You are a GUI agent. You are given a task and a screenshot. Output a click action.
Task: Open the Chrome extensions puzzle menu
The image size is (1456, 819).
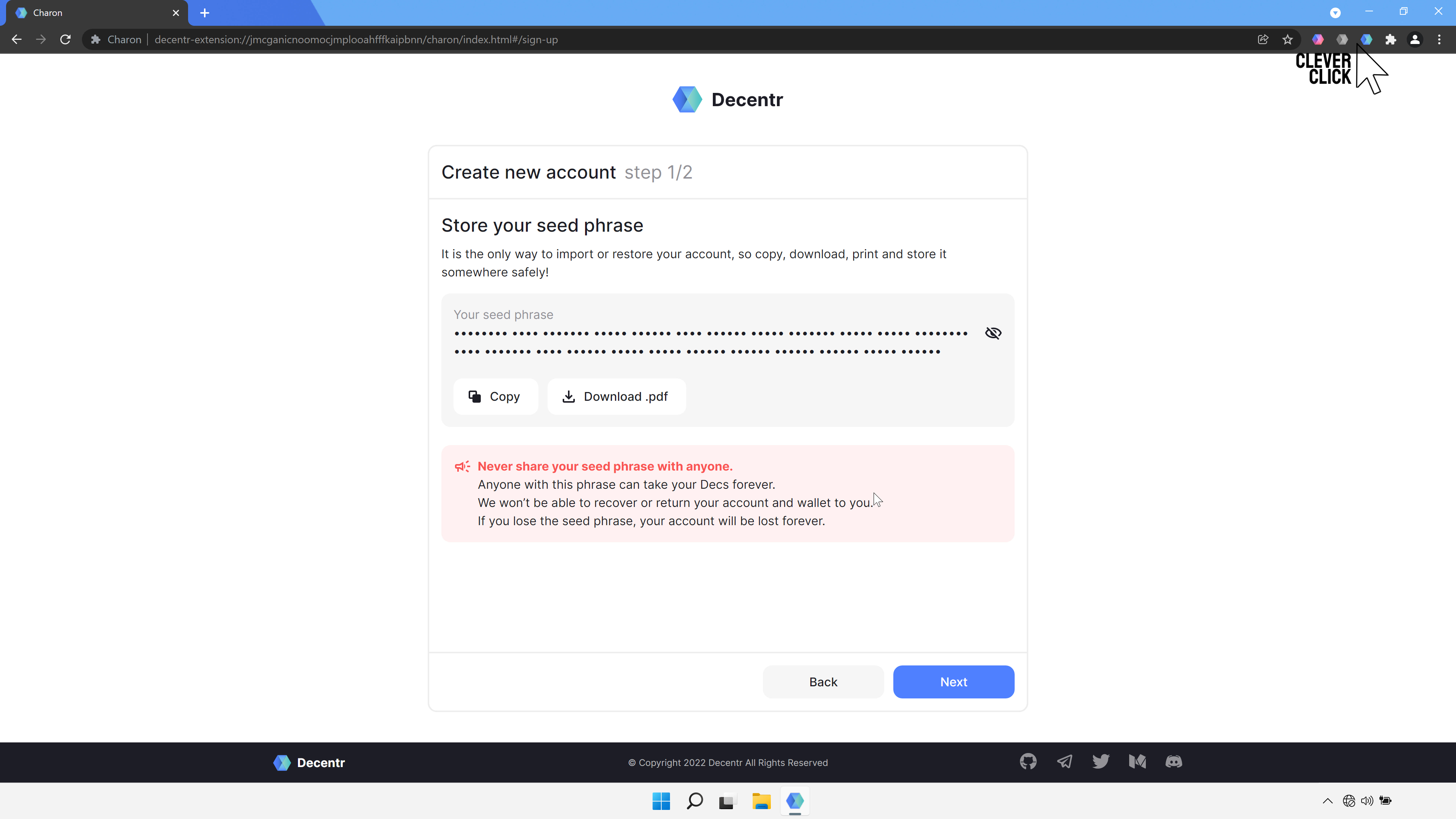[x=1390, y=39]
